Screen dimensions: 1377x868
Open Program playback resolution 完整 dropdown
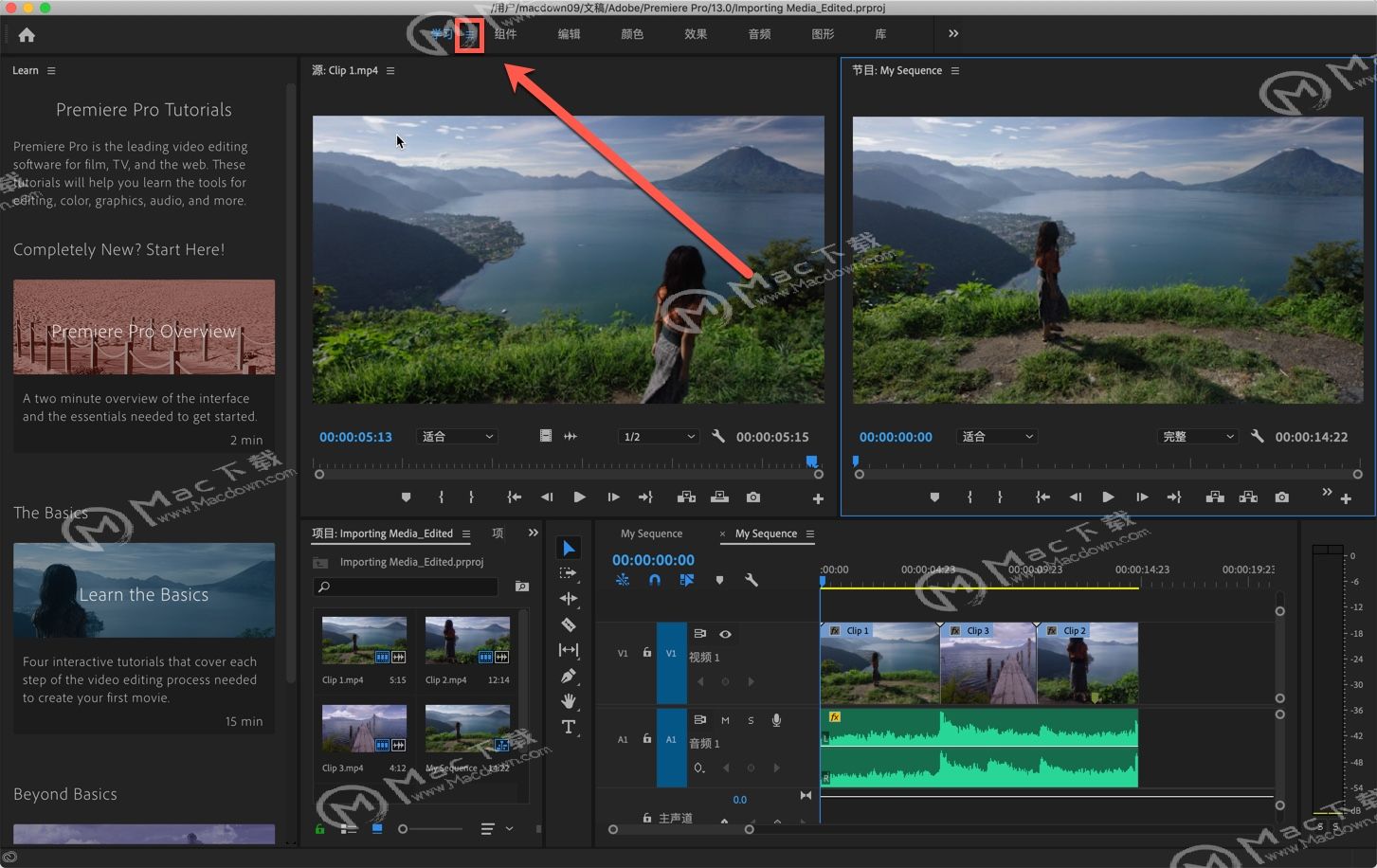click(x=1198, y=437)
